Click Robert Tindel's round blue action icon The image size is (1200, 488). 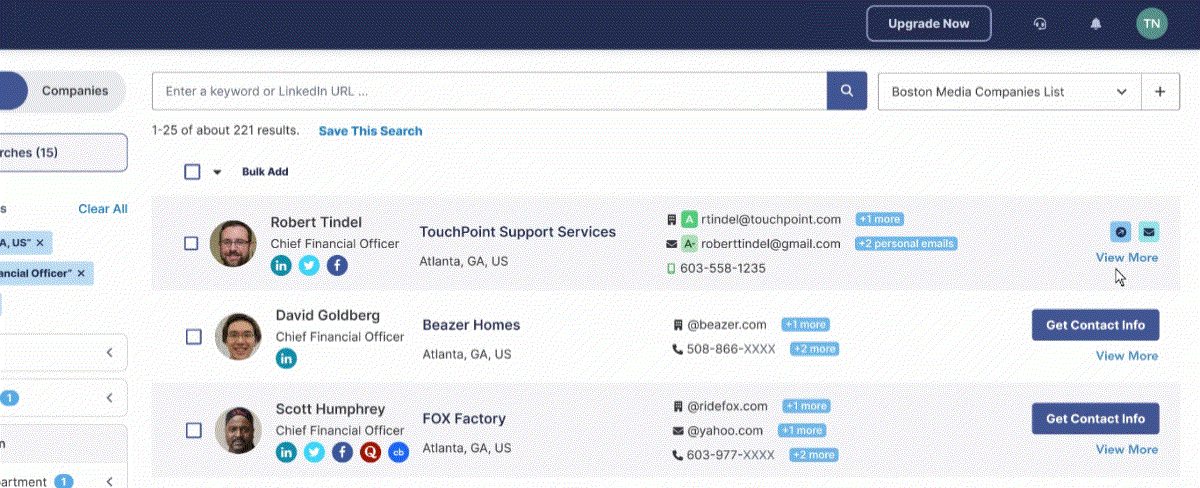(1121, 232)
